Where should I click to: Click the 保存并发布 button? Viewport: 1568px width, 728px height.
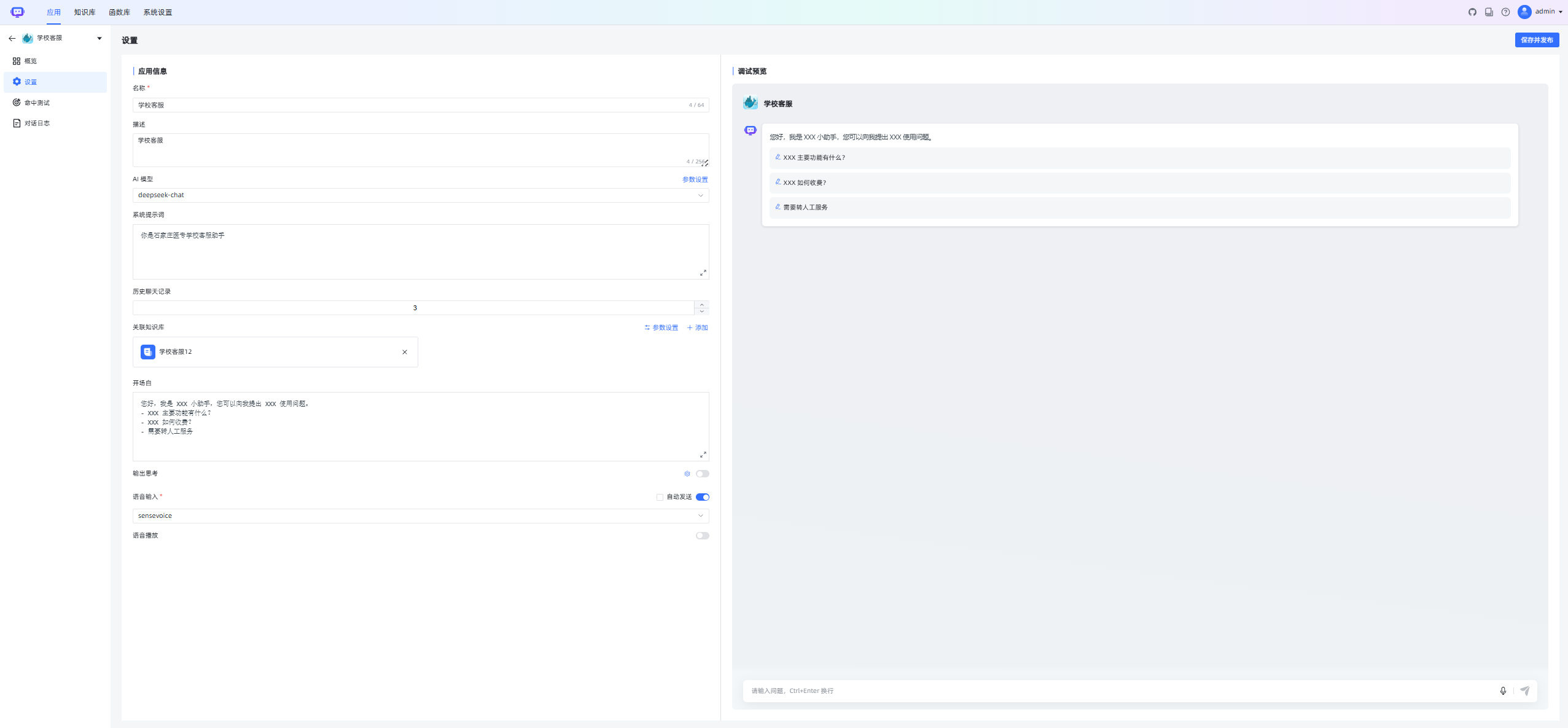point(1536,40)
